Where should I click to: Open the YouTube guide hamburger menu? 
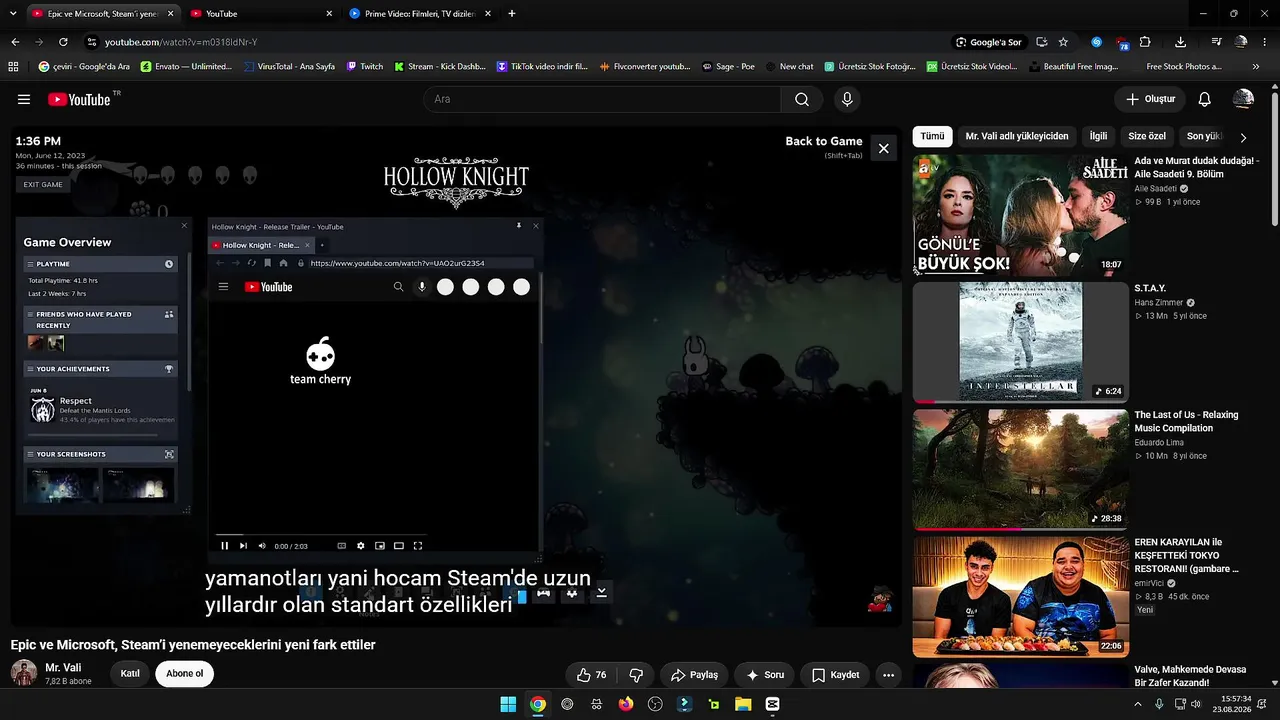(x=24, y=99)
